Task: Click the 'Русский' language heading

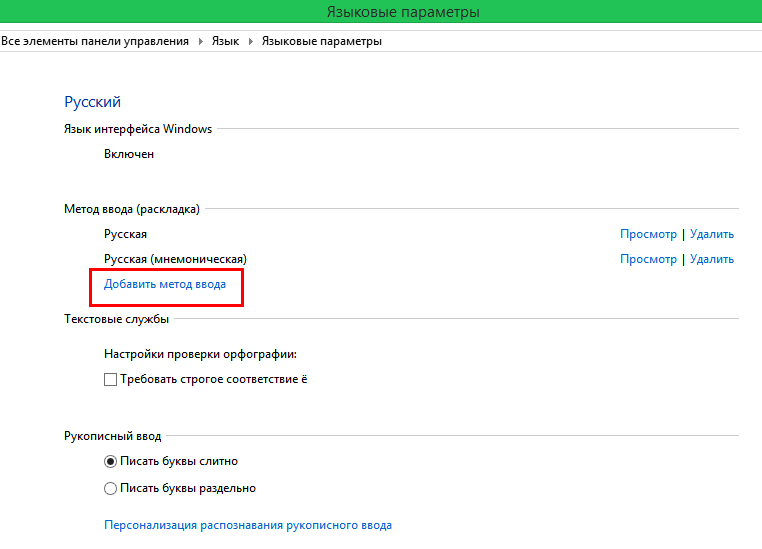Action: pyautogui.click(x=92, y=102)
